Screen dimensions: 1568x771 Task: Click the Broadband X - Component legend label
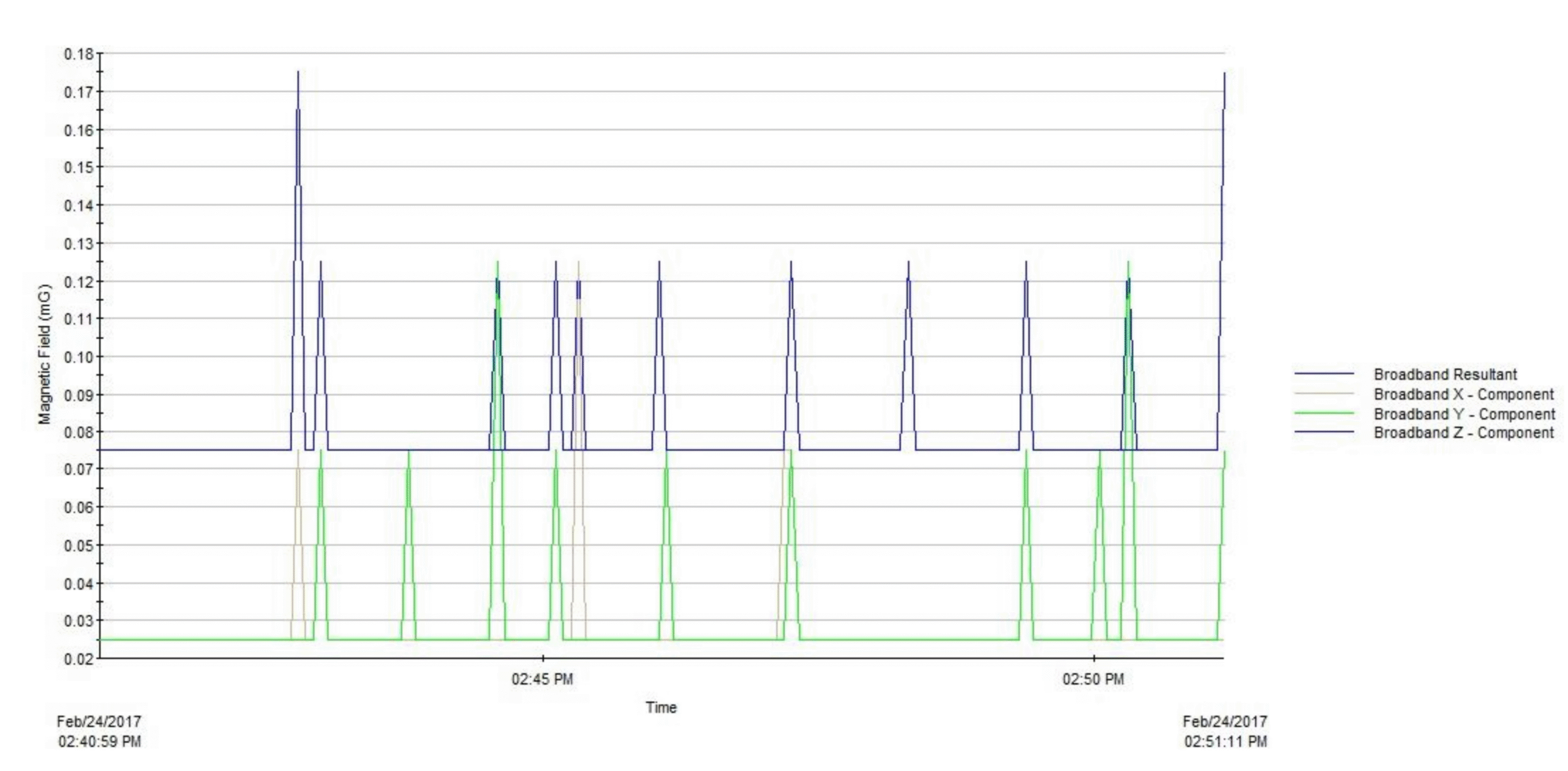pos(1463,394)
